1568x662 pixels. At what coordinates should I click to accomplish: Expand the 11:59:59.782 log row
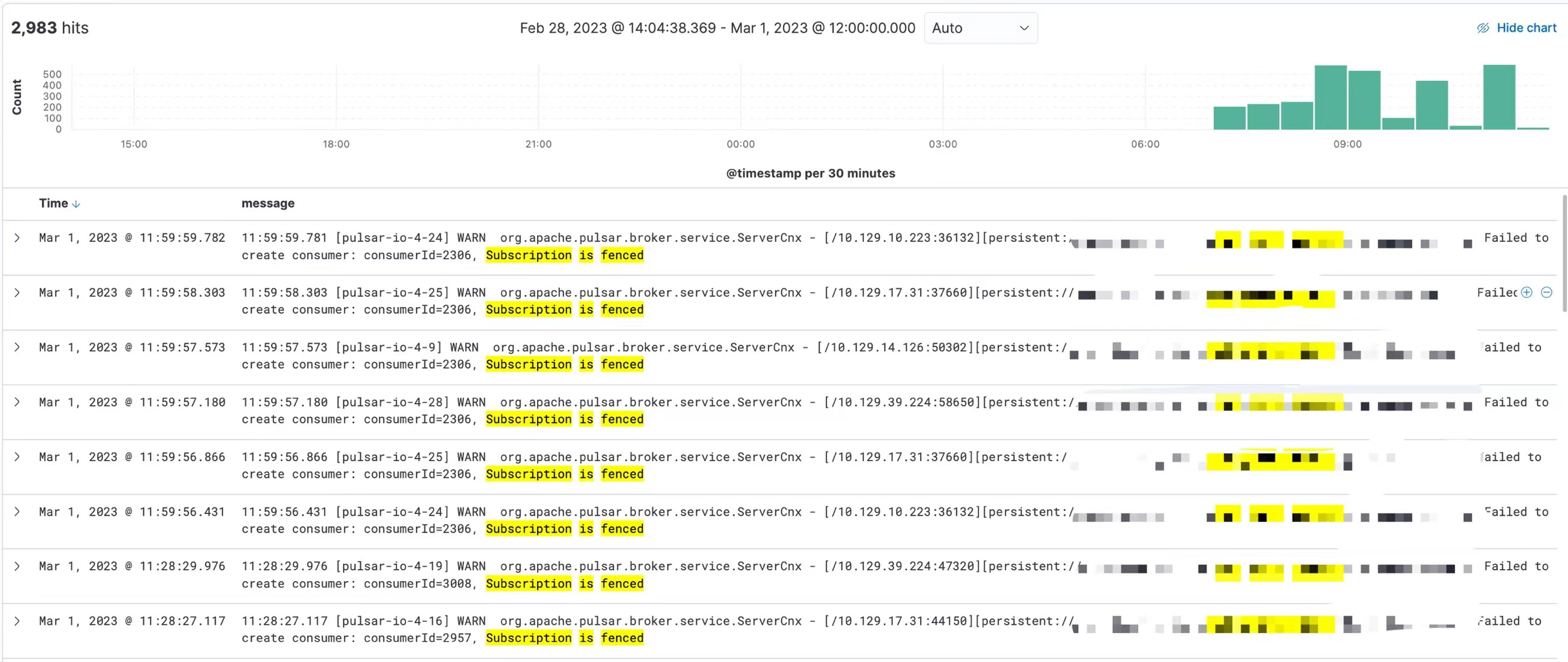tap(17, 238)
